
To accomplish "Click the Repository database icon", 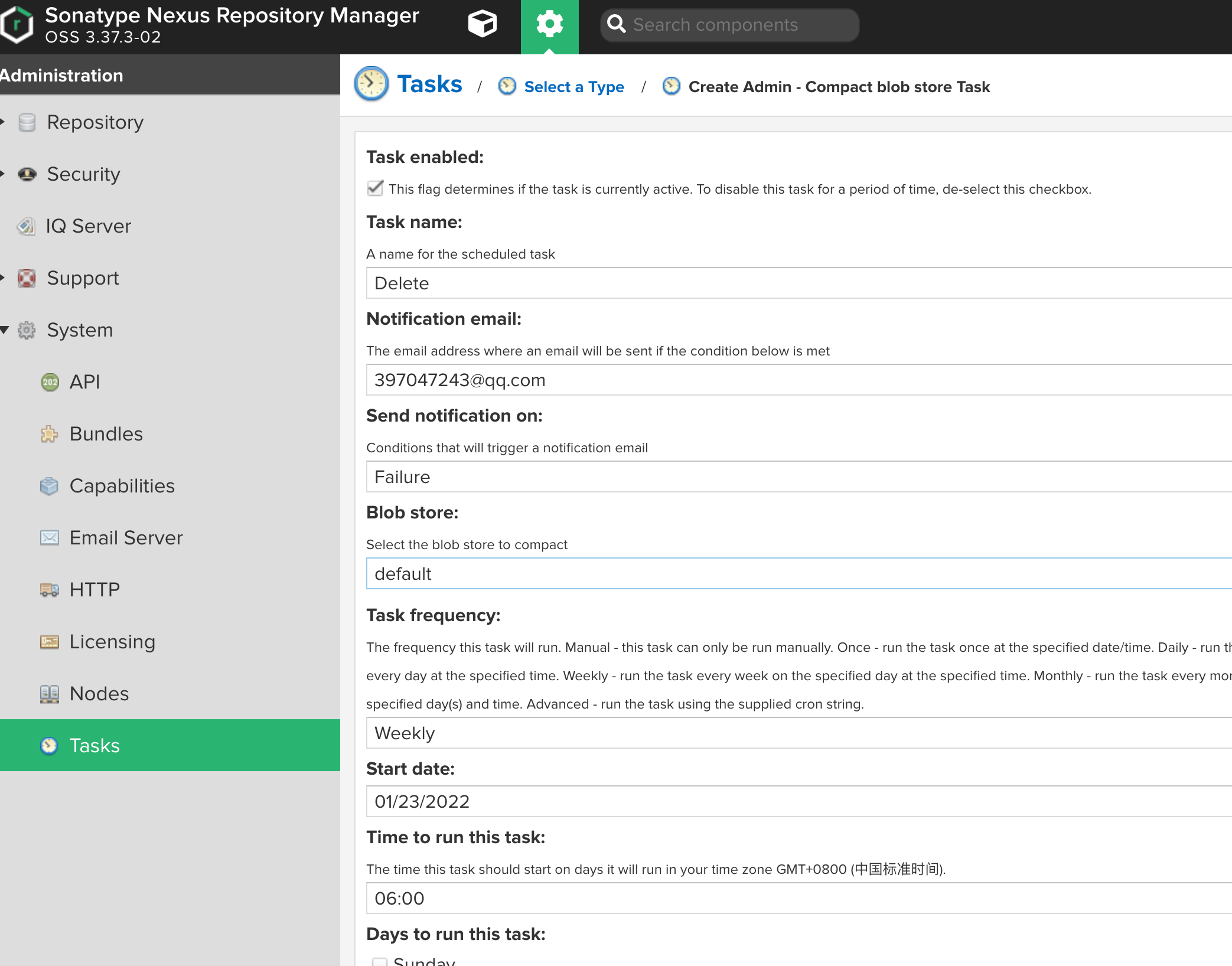I will (x=27, y=122).
